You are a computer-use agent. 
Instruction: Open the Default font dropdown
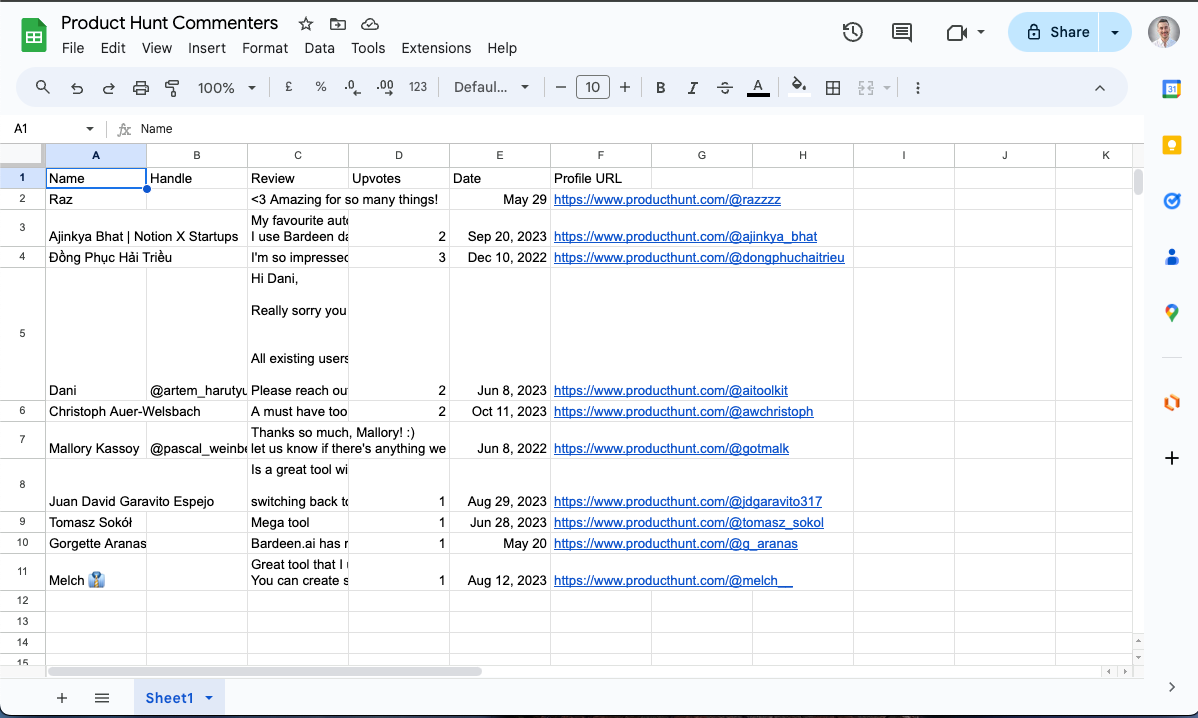(x=491, y=87)
